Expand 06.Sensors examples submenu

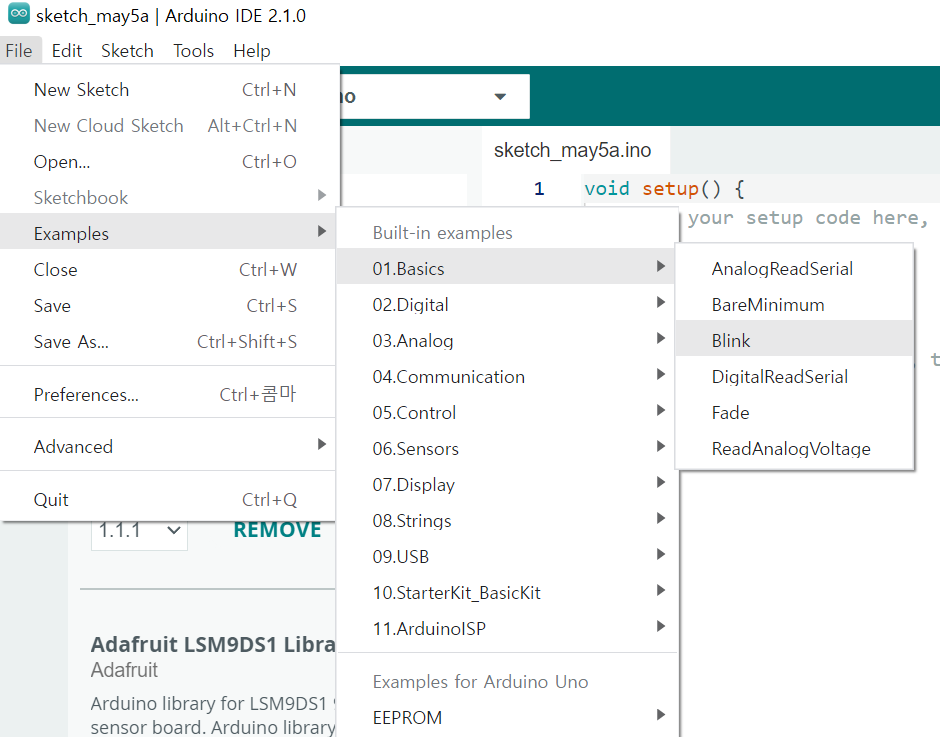(x=507, y=449)
